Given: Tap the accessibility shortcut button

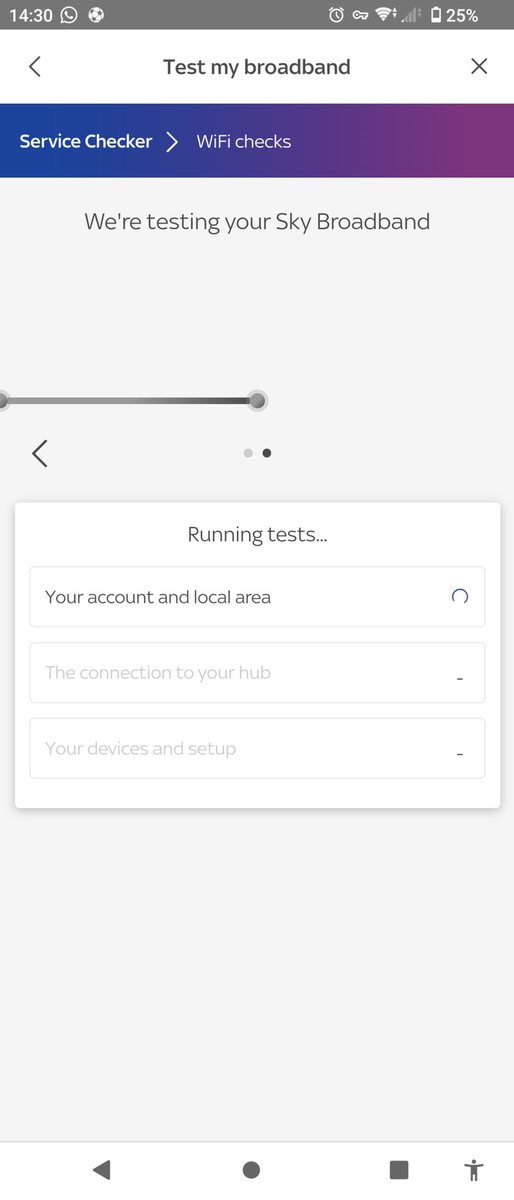Looking at the screenshot, I should (474, 1169).
